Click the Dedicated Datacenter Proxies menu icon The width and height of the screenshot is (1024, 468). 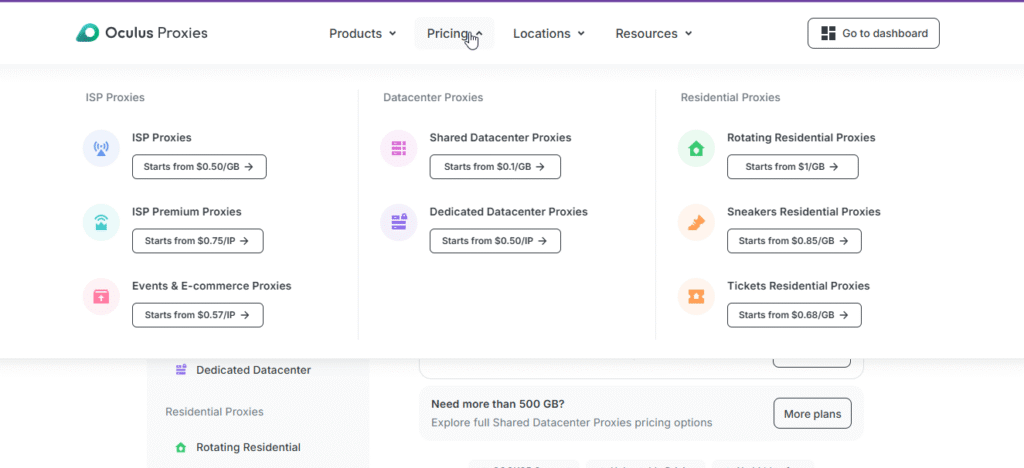tap(398, 223)
